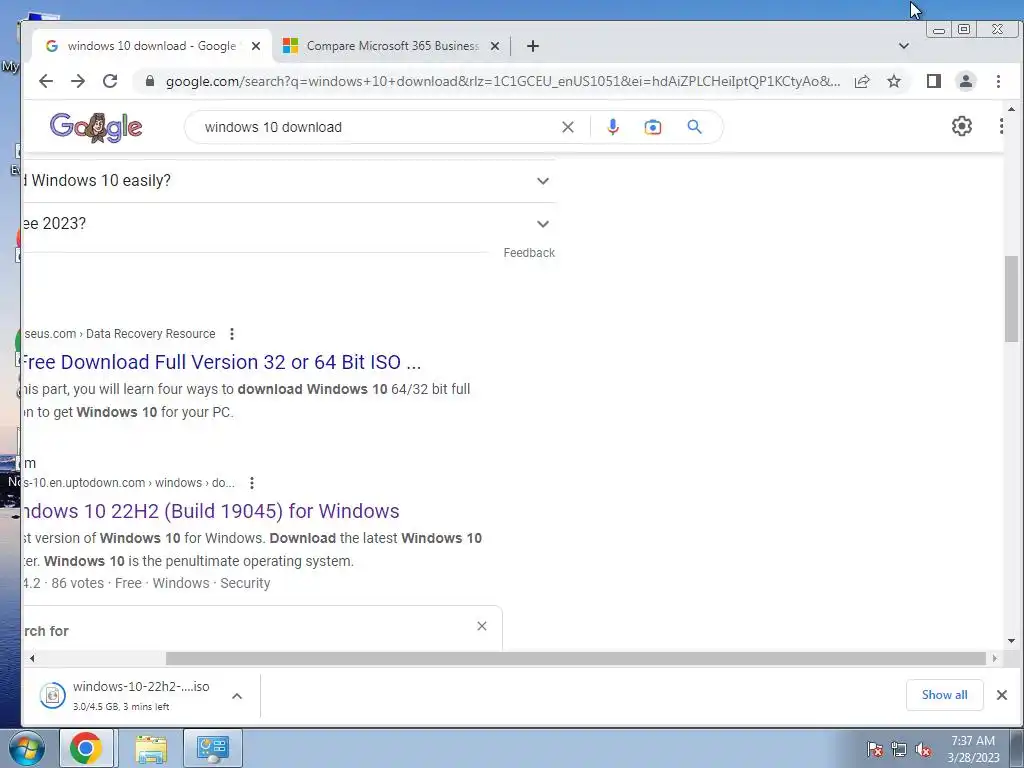The width and height of the screenshot is (1024, 768).
Task: Click the muted volume tray icon
Action: click(x=923, y=749)
